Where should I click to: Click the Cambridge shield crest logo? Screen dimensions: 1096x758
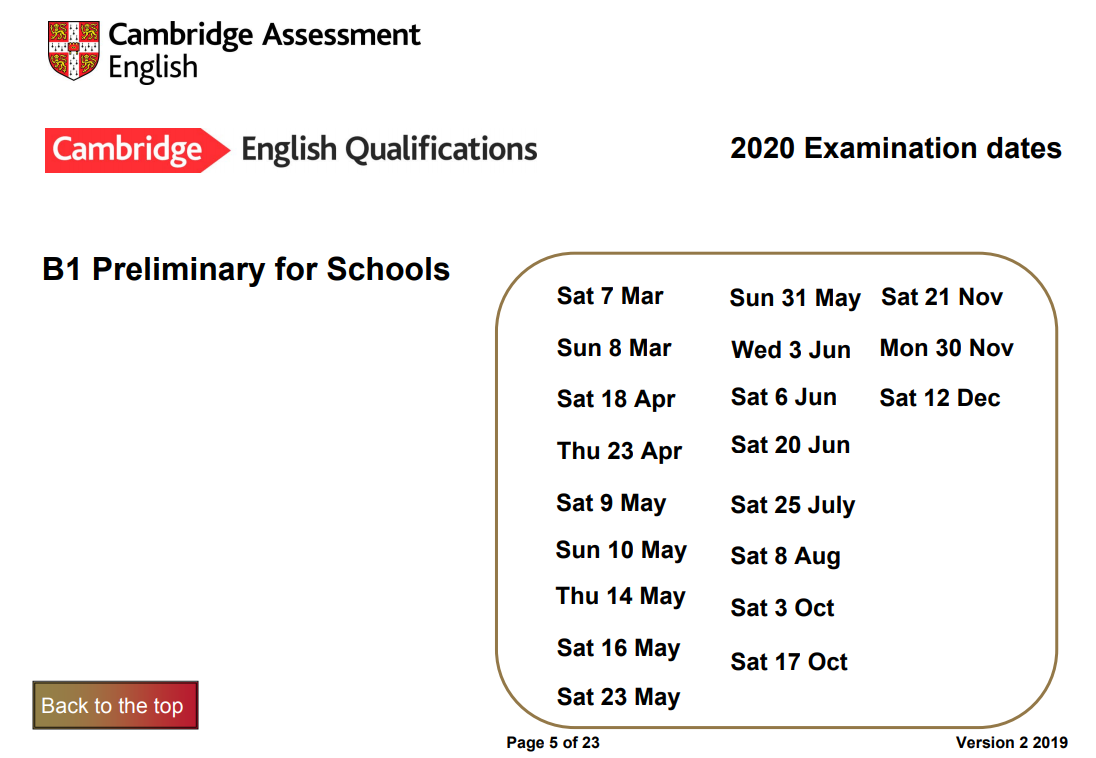click(73, 50)
